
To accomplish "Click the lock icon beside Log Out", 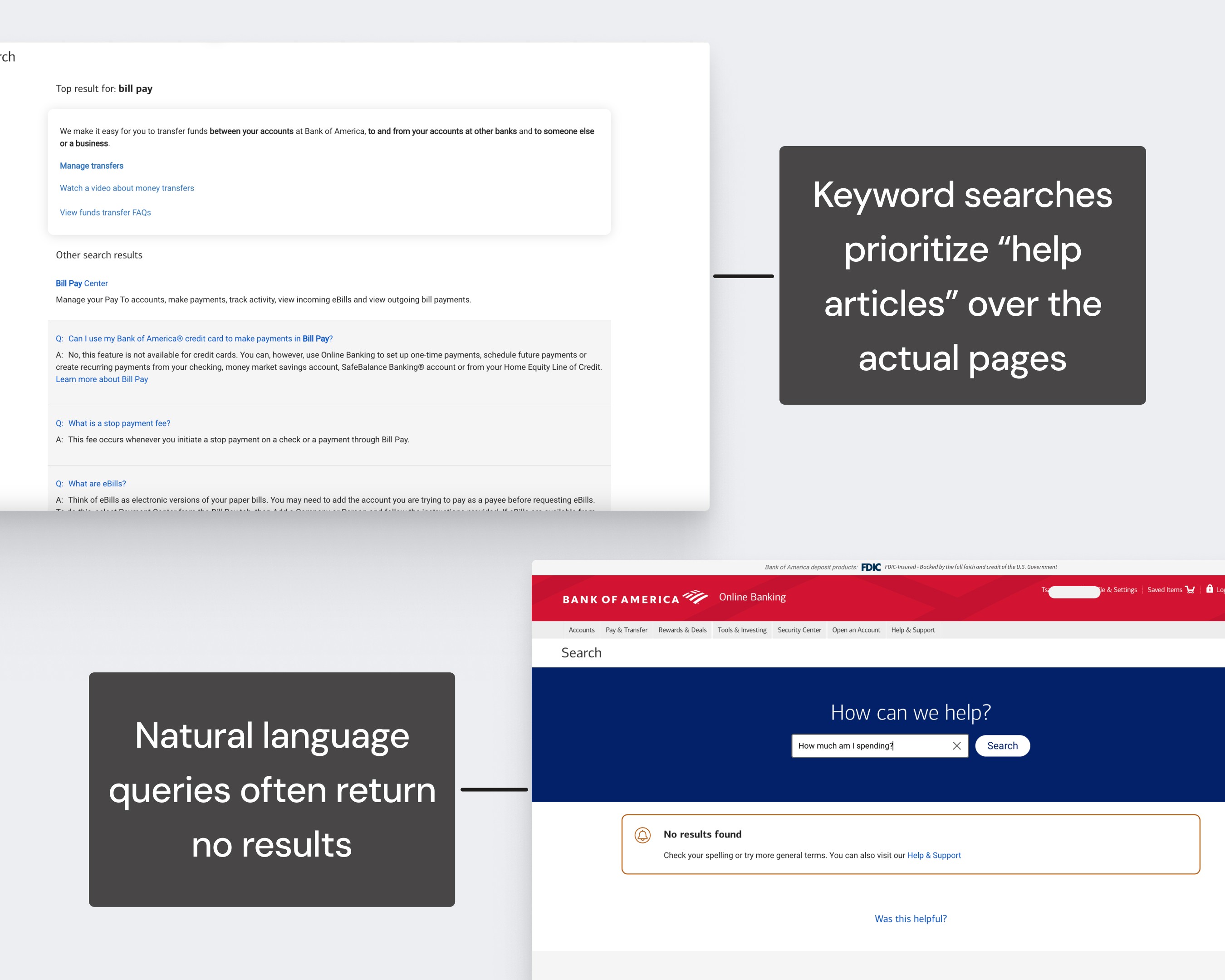I will pos(1210,588).
